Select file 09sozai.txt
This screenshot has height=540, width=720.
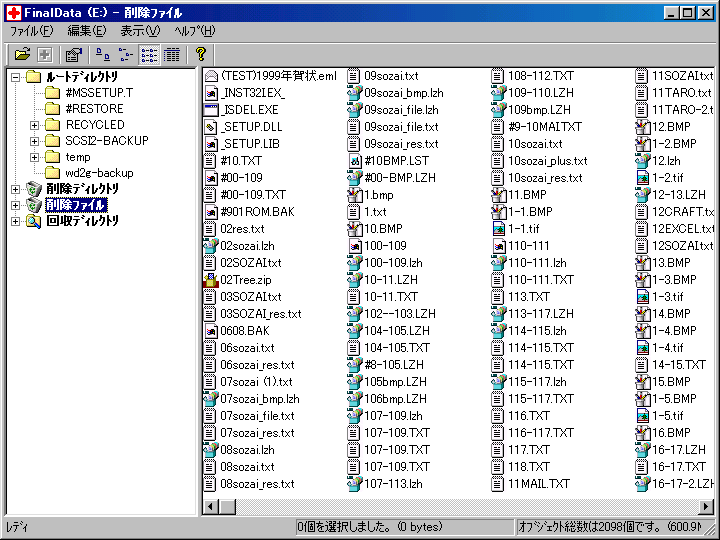pyautogui.click(x=391, y=76)
